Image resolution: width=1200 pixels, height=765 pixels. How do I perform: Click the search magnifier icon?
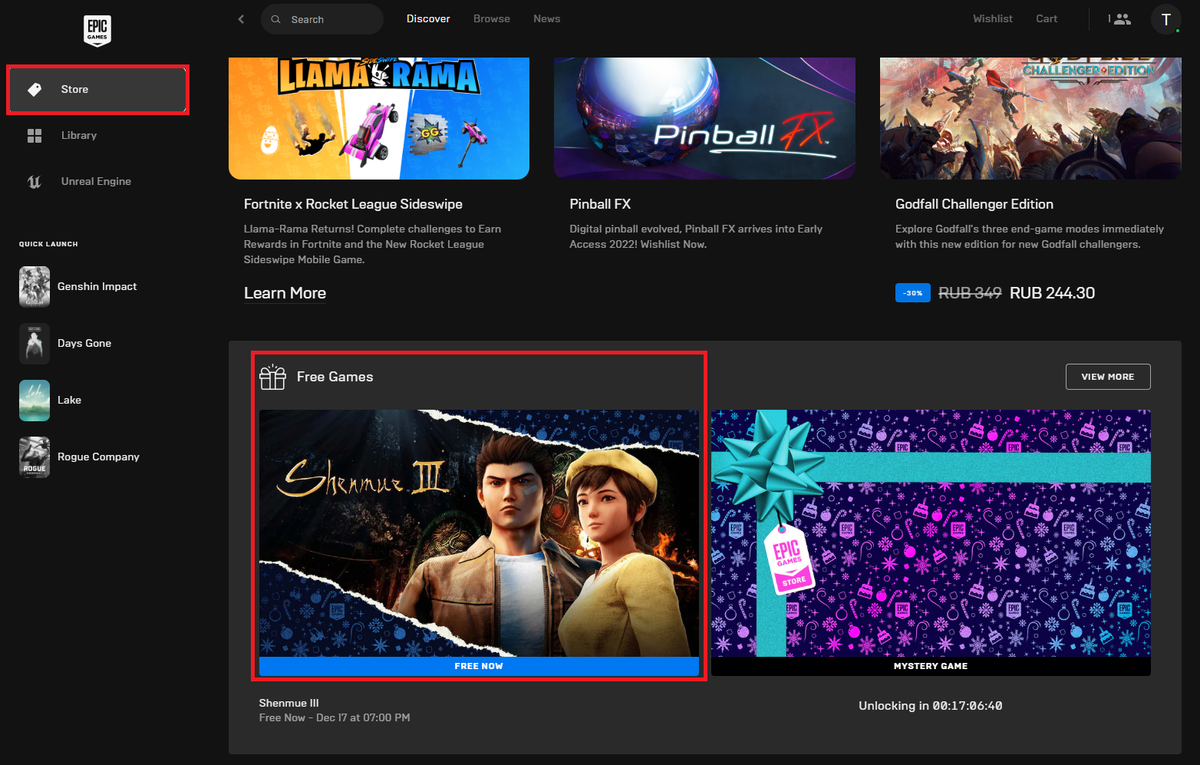[277, 19]
